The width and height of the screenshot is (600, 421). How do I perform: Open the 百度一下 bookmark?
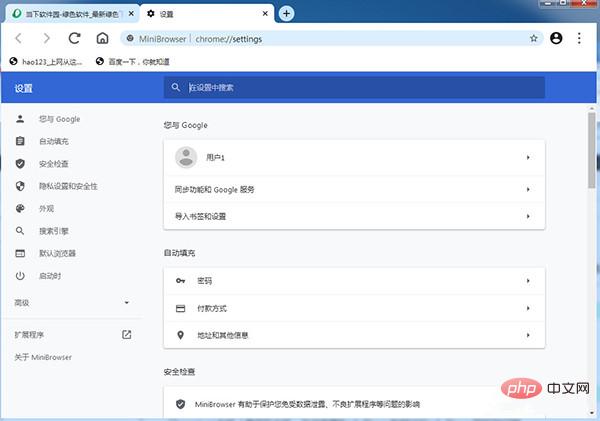[133, 61]
